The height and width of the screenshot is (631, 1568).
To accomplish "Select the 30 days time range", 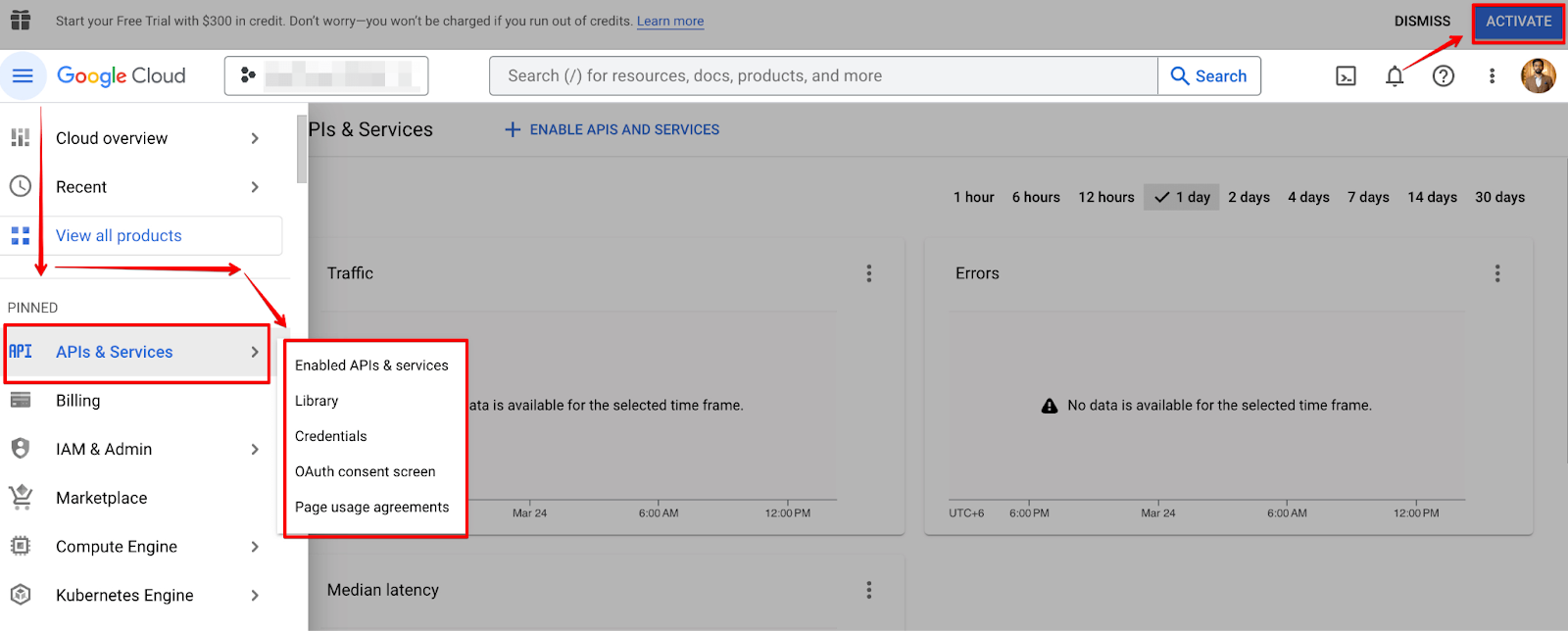I will (x=1500, y=197).
